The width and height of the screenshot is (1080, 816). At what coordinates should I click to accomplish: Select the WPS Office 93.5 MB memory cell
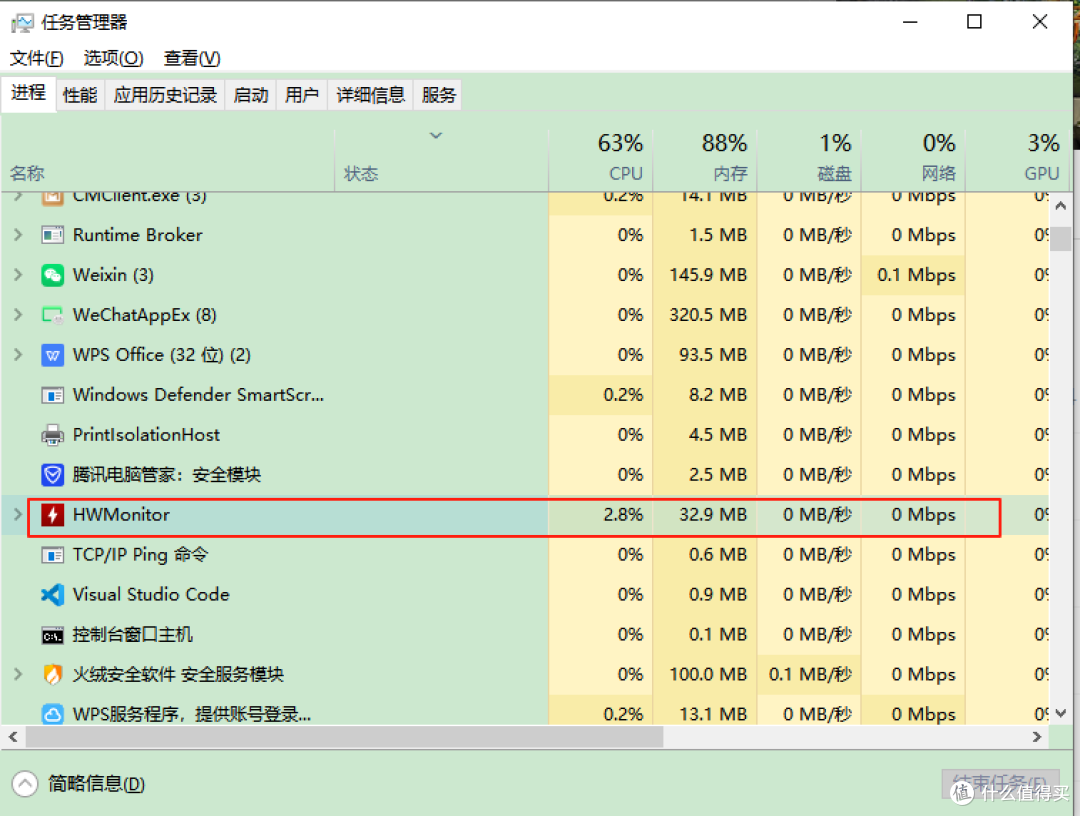pos(705,355)
